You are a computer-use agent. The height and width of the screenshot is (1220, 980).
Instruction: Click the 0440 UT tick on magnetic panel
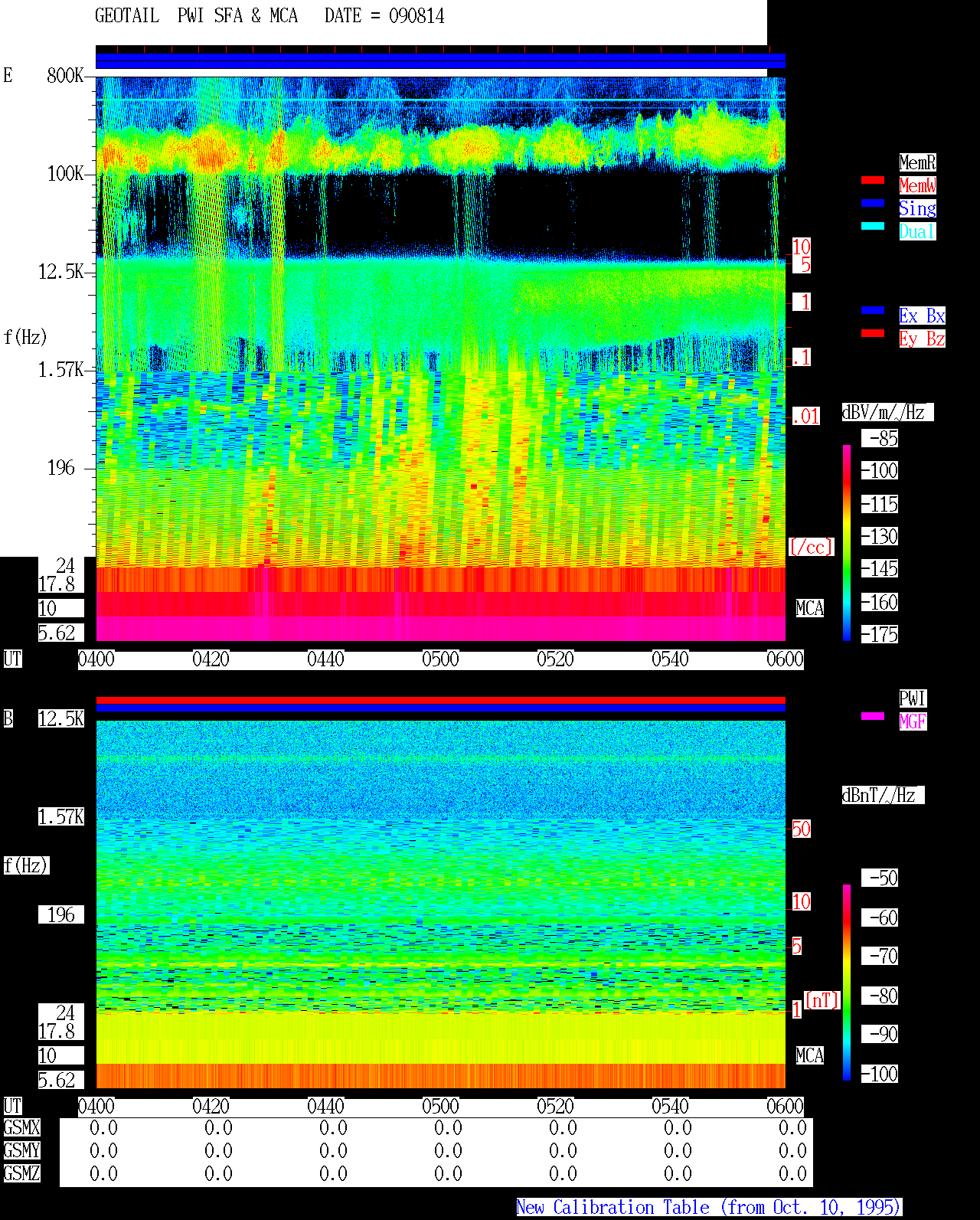pos(325,1107)
